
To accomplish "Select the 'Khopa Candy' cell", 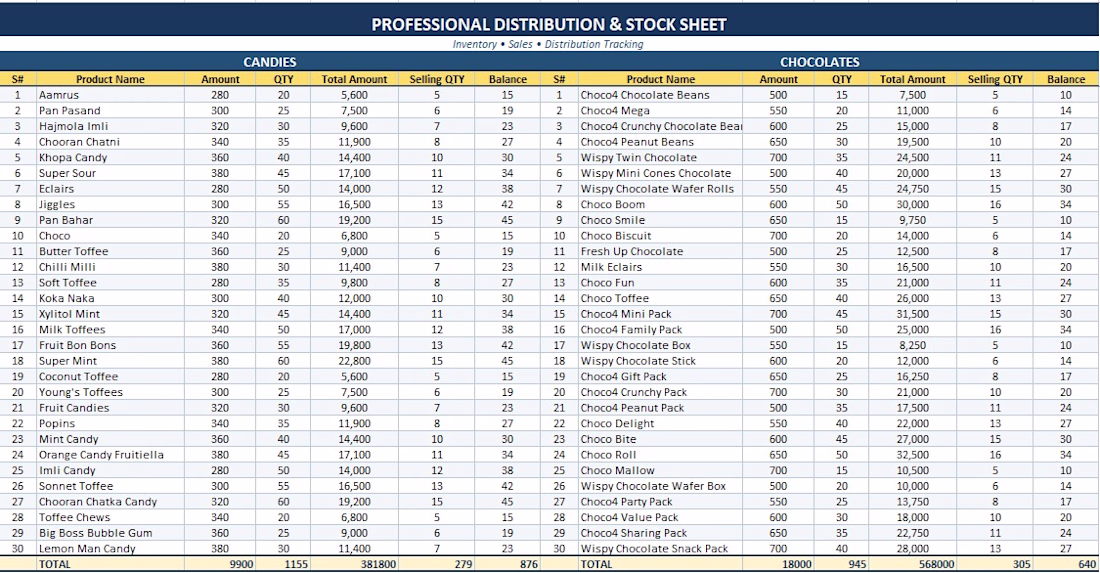I will (110, 157).
